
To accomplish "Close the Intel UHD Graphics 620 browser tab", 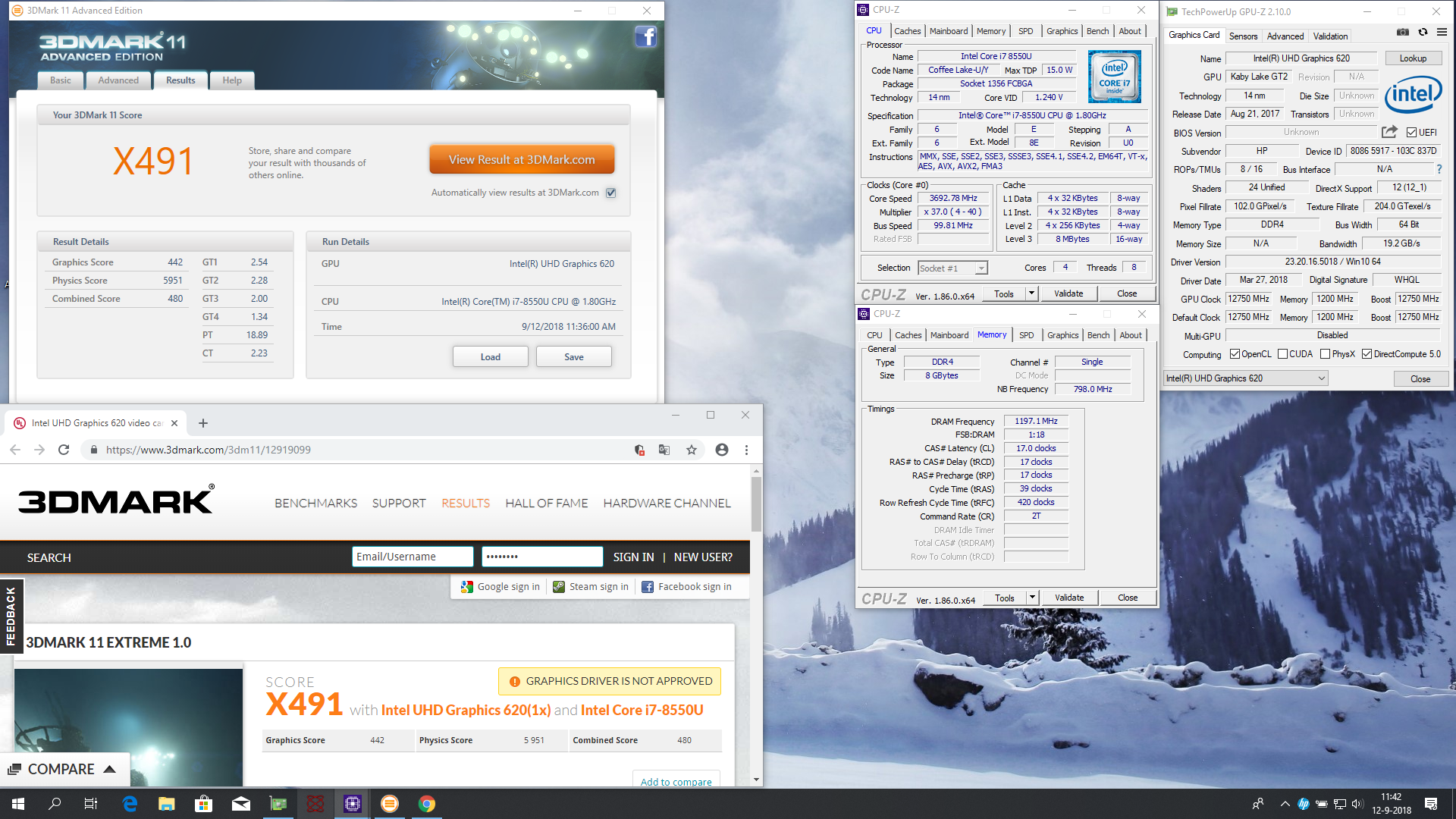I will coord(174,423).
